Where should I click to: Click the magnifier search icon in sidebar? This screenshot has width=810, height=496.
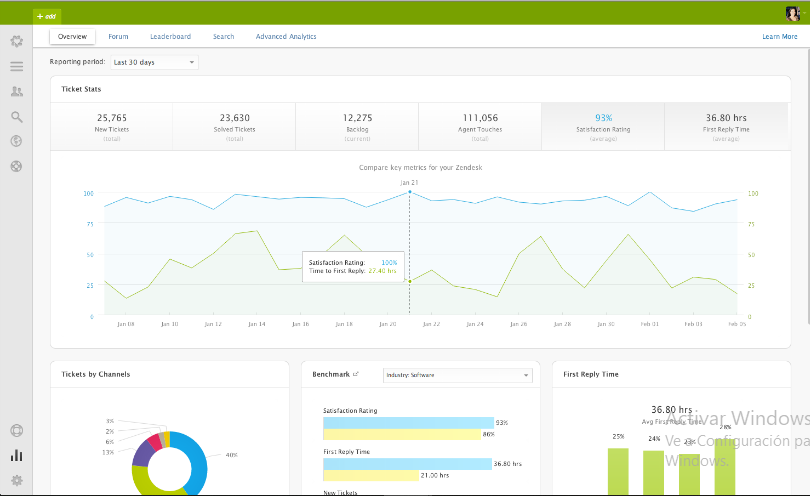(x=16, y=116)
